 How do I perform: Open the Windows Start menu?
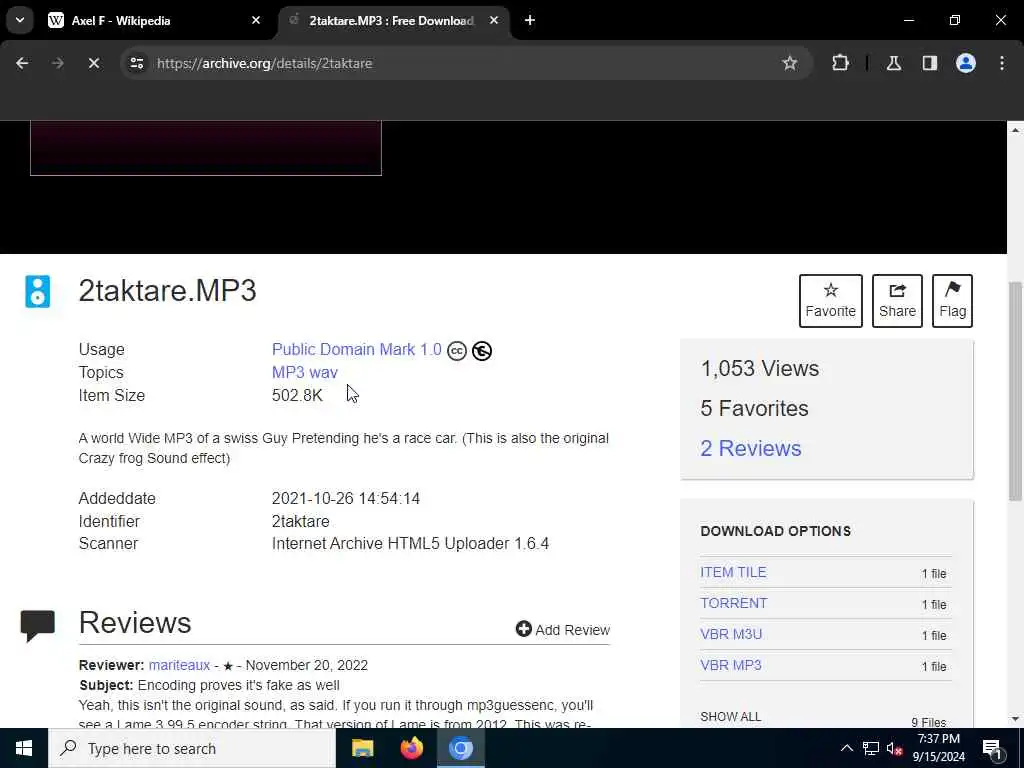click(24, 748)
